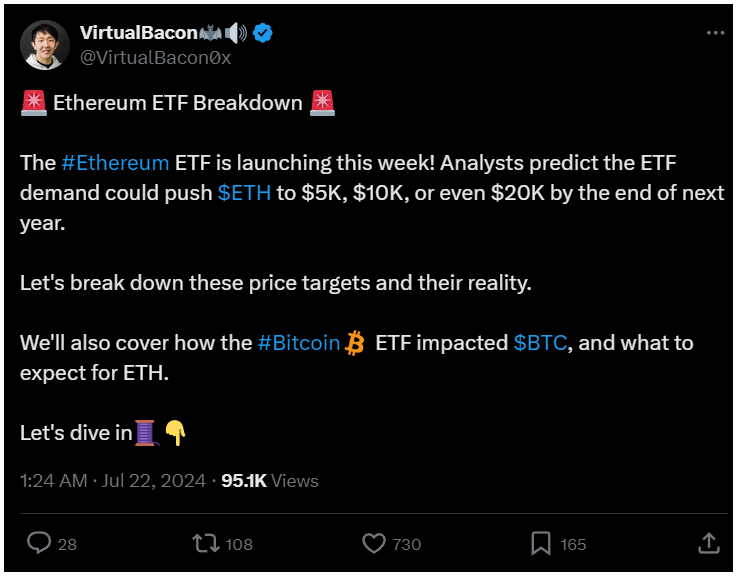Click the retweet arrows icon
737x576 pixels.
(x=206, y=543)
